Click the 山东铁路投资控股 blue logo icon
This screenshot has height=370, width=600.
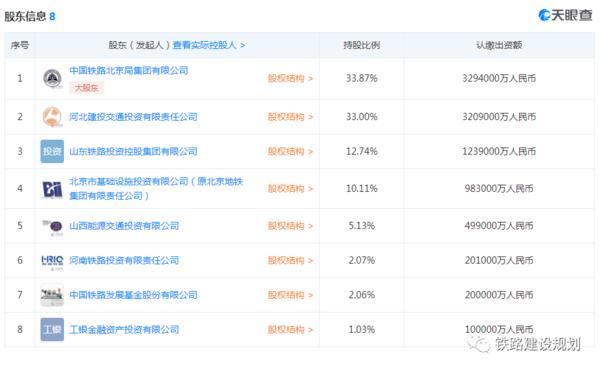pos(52,152)
